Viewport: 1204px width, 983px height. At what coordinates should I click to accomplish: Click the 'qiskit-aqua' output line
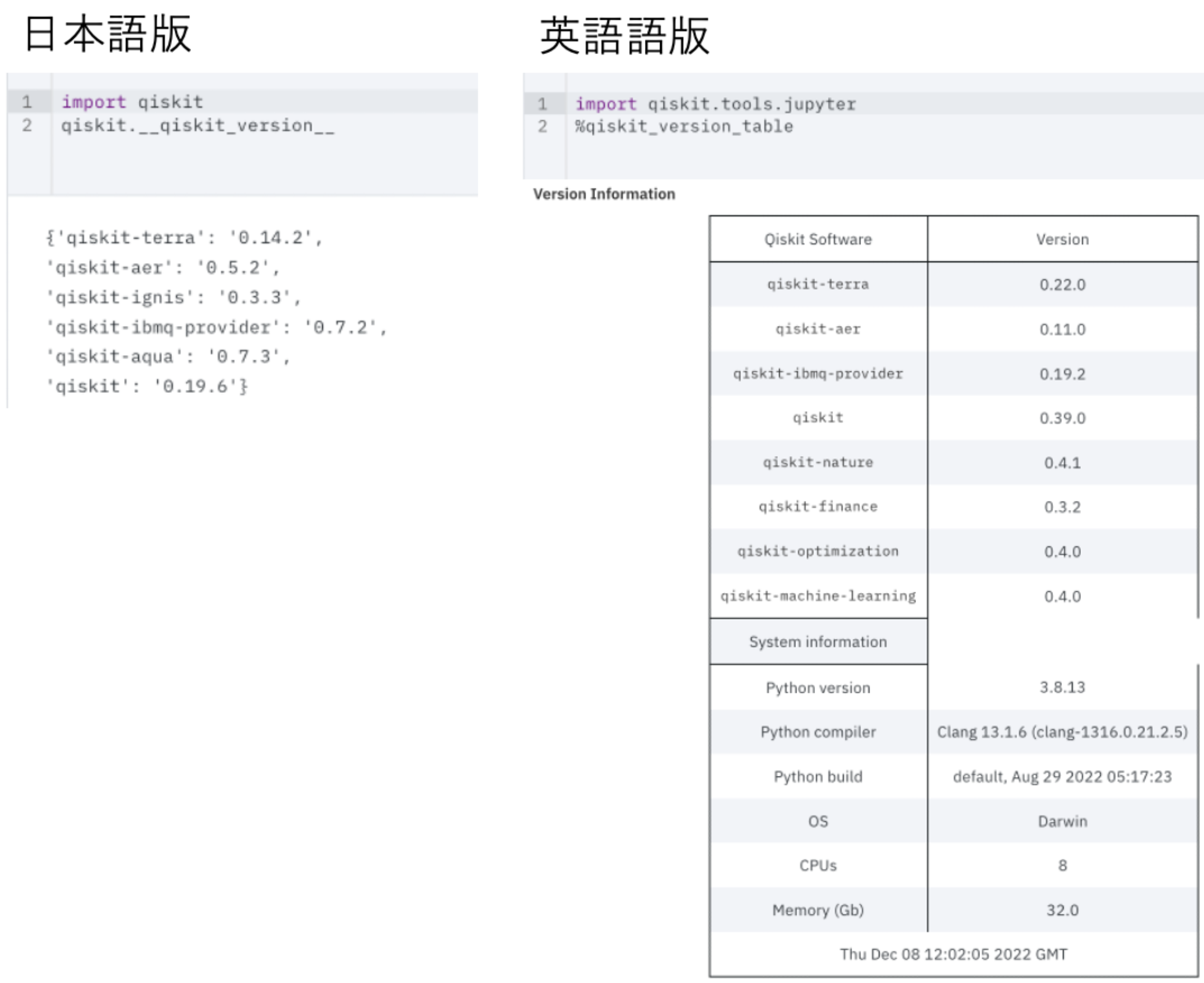pos(167,356)
